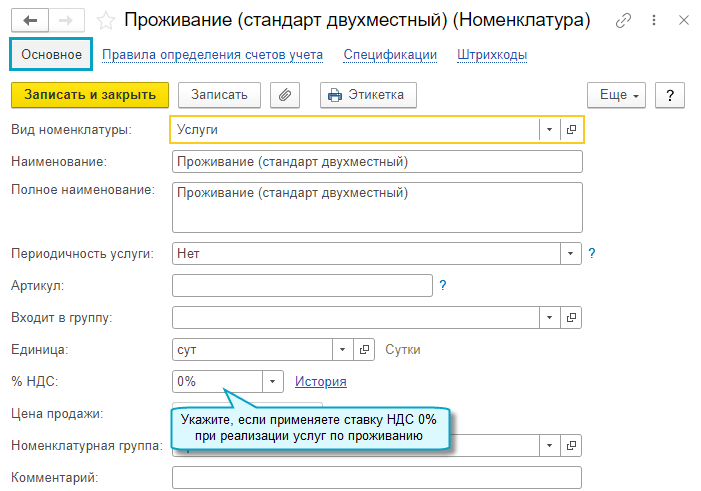Open the % НДС rate dropdown
Image resolution: width=701 pixels, height=491 pixels.
[x=273, y=381]
